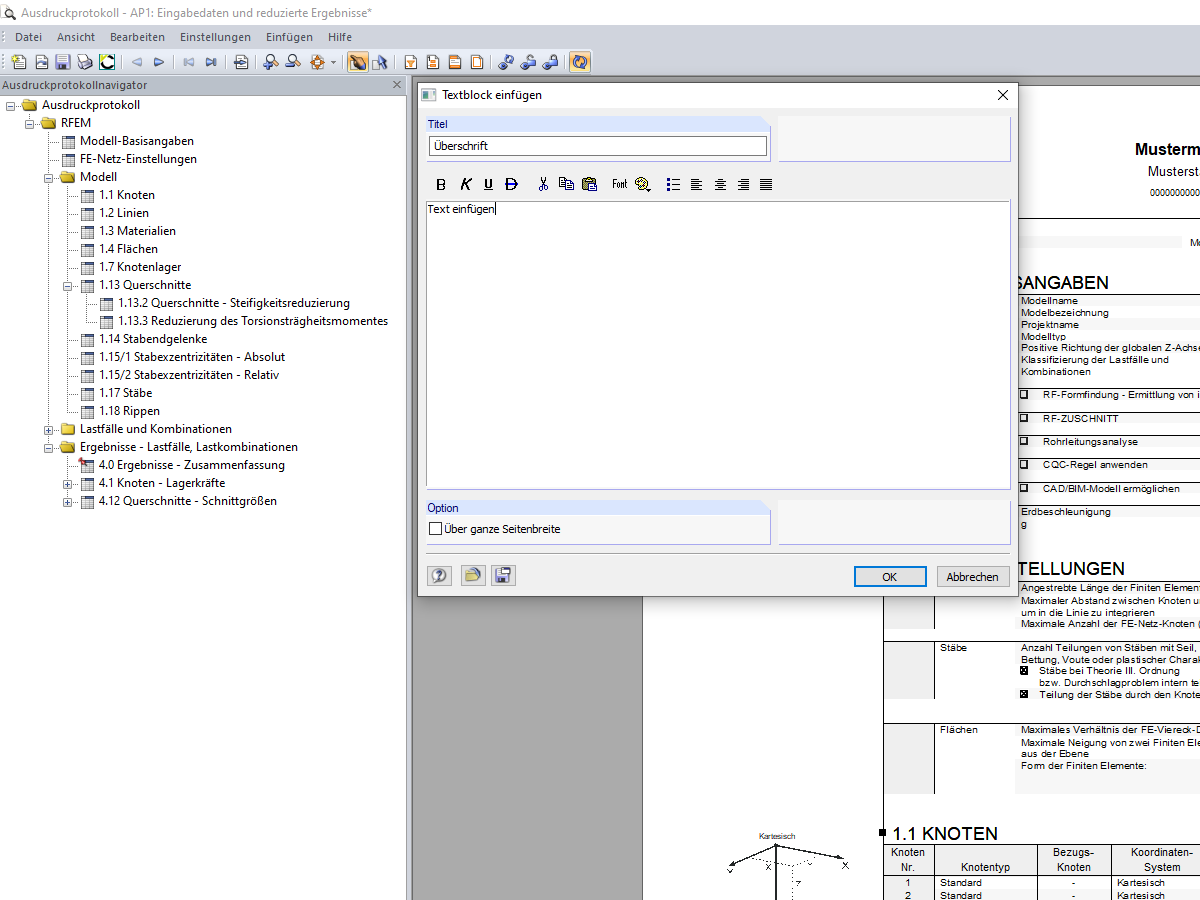The height and width of the screenshot is (900, 1200).
Task: Open the Hilfe menu
Action: click(340, 37)
